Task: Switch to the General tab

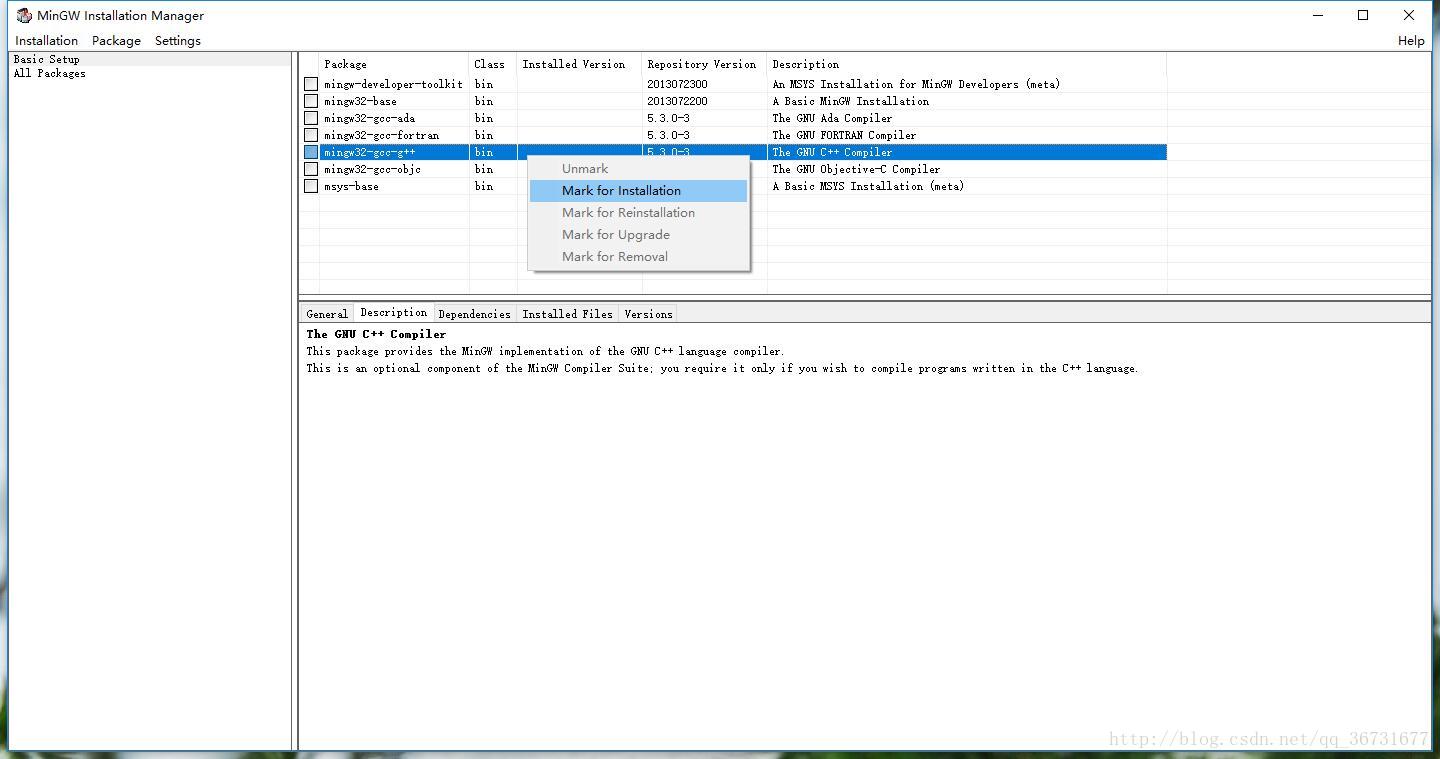Action: (x=327, y=314)
